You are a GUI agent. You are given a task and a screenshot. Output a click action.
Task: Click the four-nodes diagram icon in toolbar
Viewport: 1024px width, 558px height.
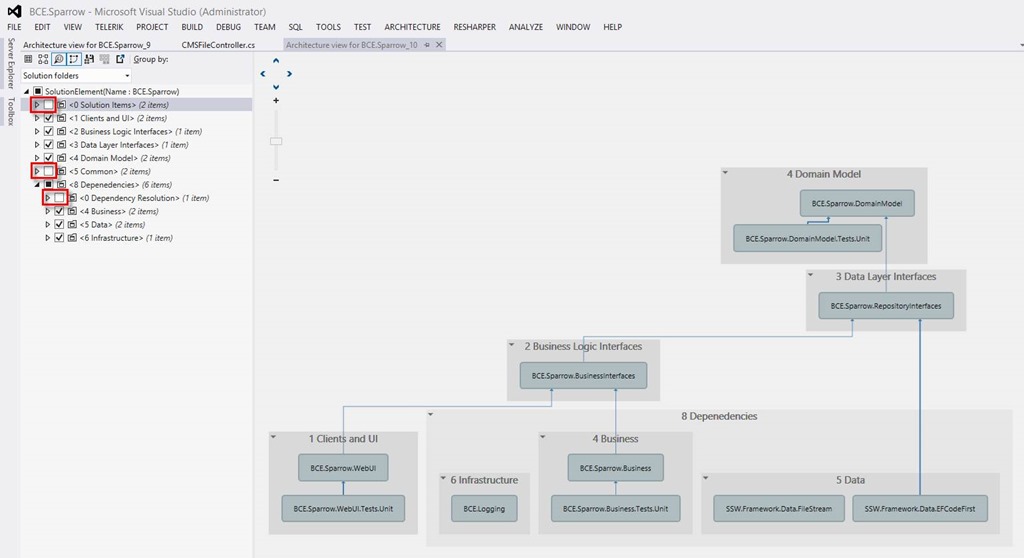[43, 59]
